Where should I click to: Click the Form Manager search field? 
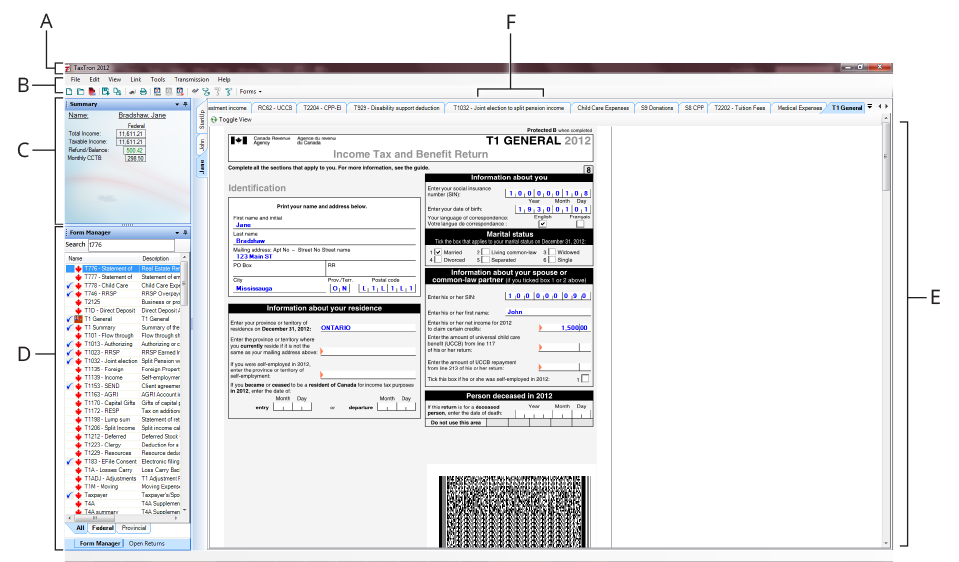(130, 244)
